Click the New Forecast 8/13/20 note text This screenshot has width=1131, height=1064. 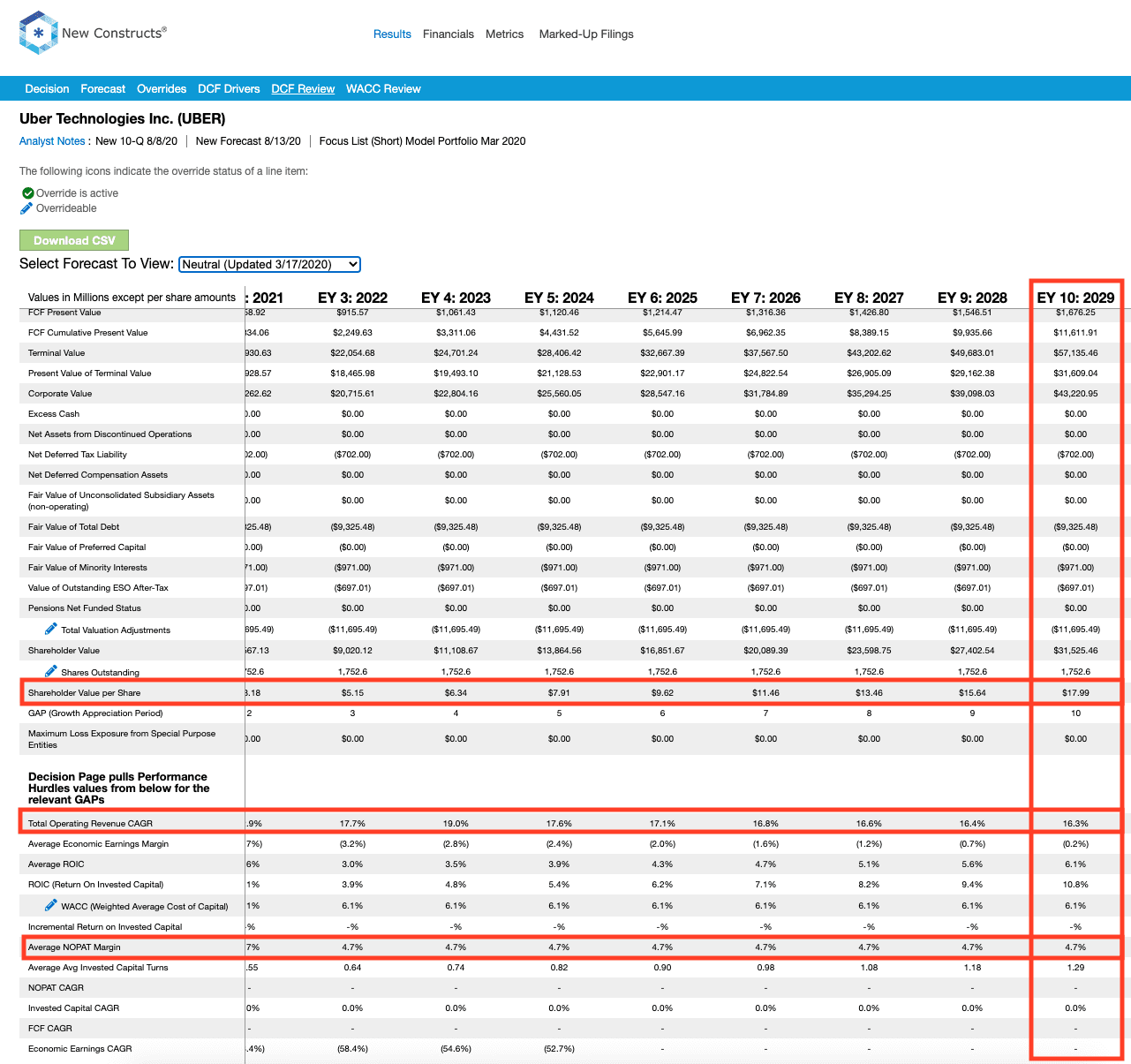[x=248, y=141]
